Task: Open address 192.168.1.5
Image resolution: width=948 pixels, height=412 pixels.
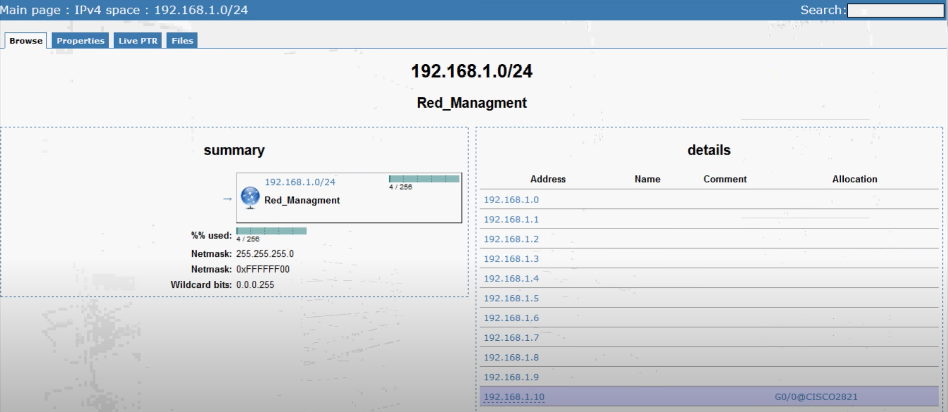Action: (511, 298)
